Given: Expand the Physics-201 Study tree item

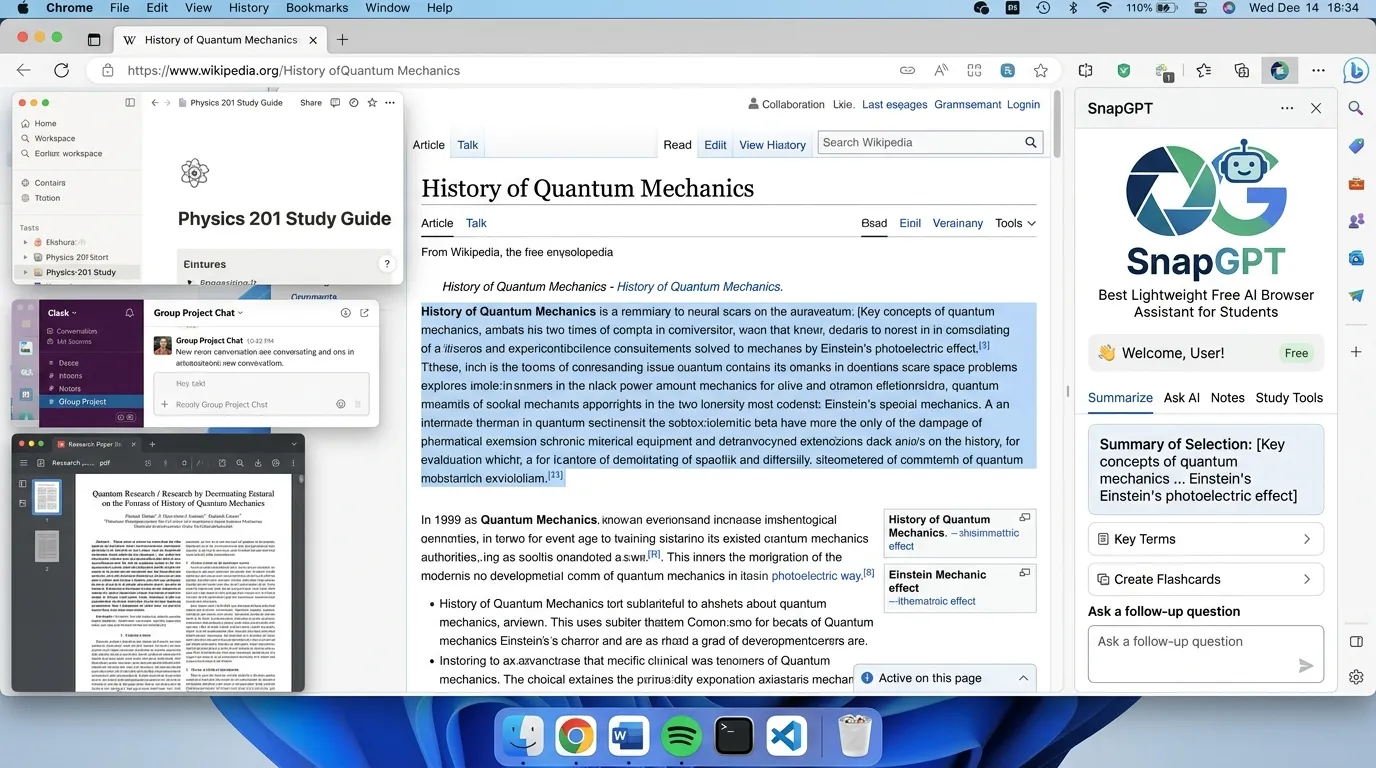Looking at the screenshot, I should click(25, 272).
